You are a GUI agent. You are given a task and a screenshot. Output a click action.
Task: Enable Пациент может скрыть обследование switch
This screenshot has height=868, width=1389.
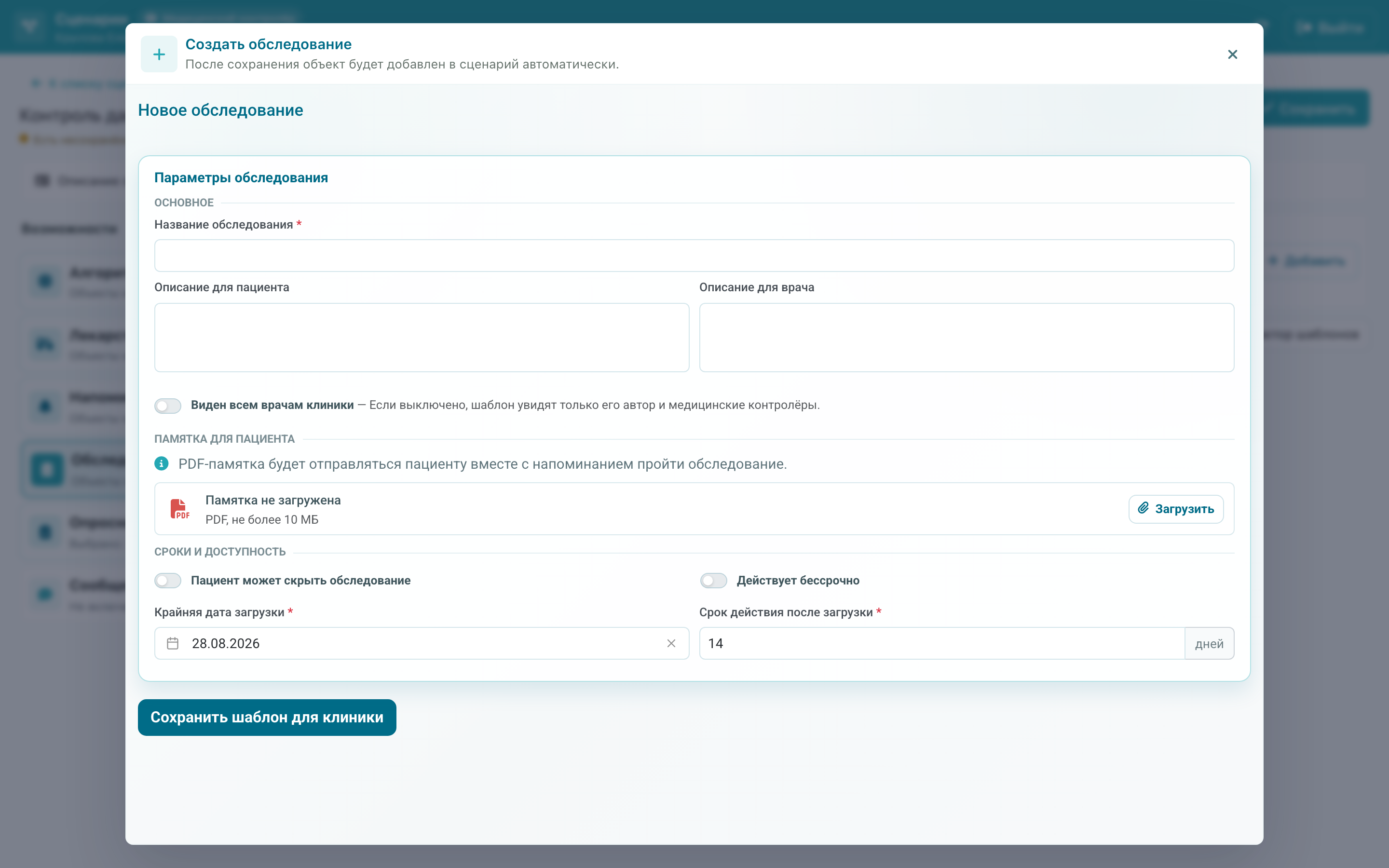pos(168,581)
